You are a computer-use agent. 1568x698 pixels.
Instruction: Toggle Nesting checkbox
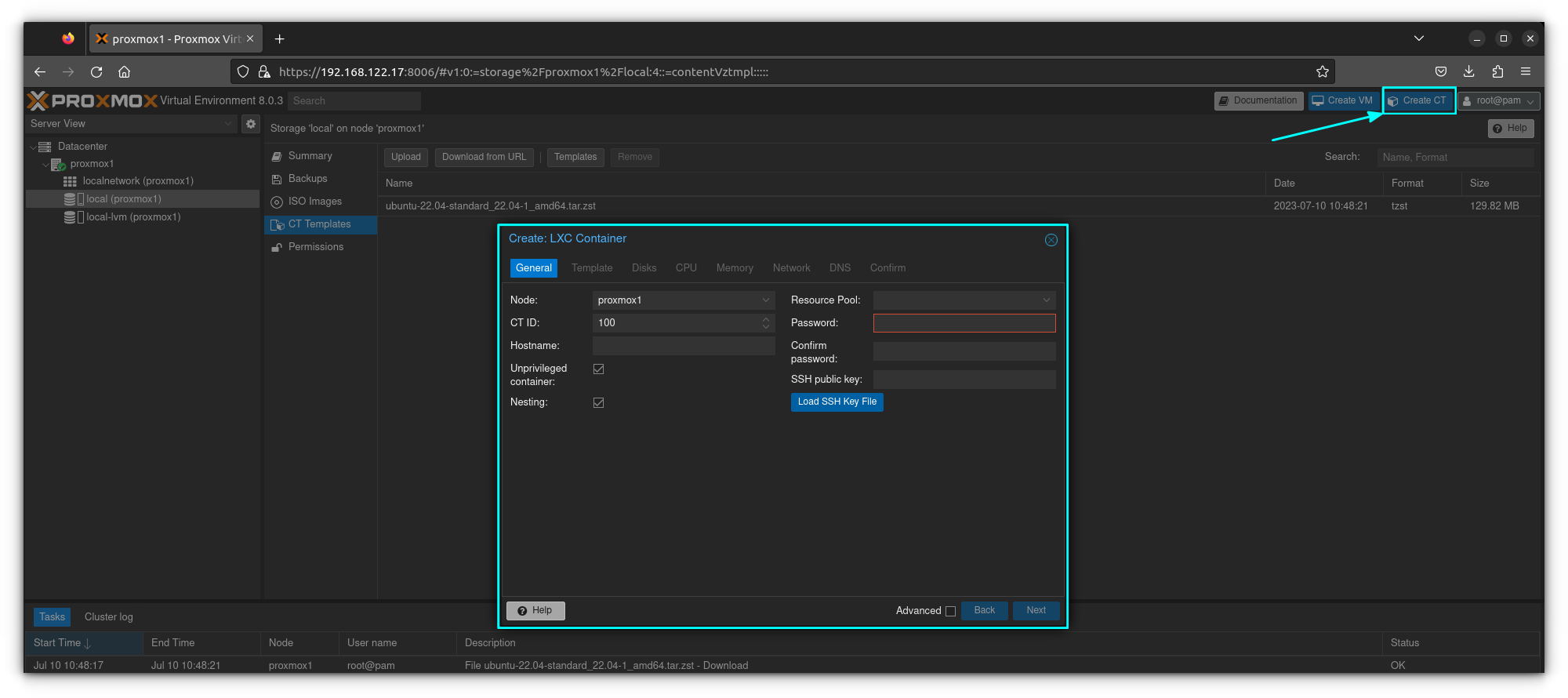599,402
